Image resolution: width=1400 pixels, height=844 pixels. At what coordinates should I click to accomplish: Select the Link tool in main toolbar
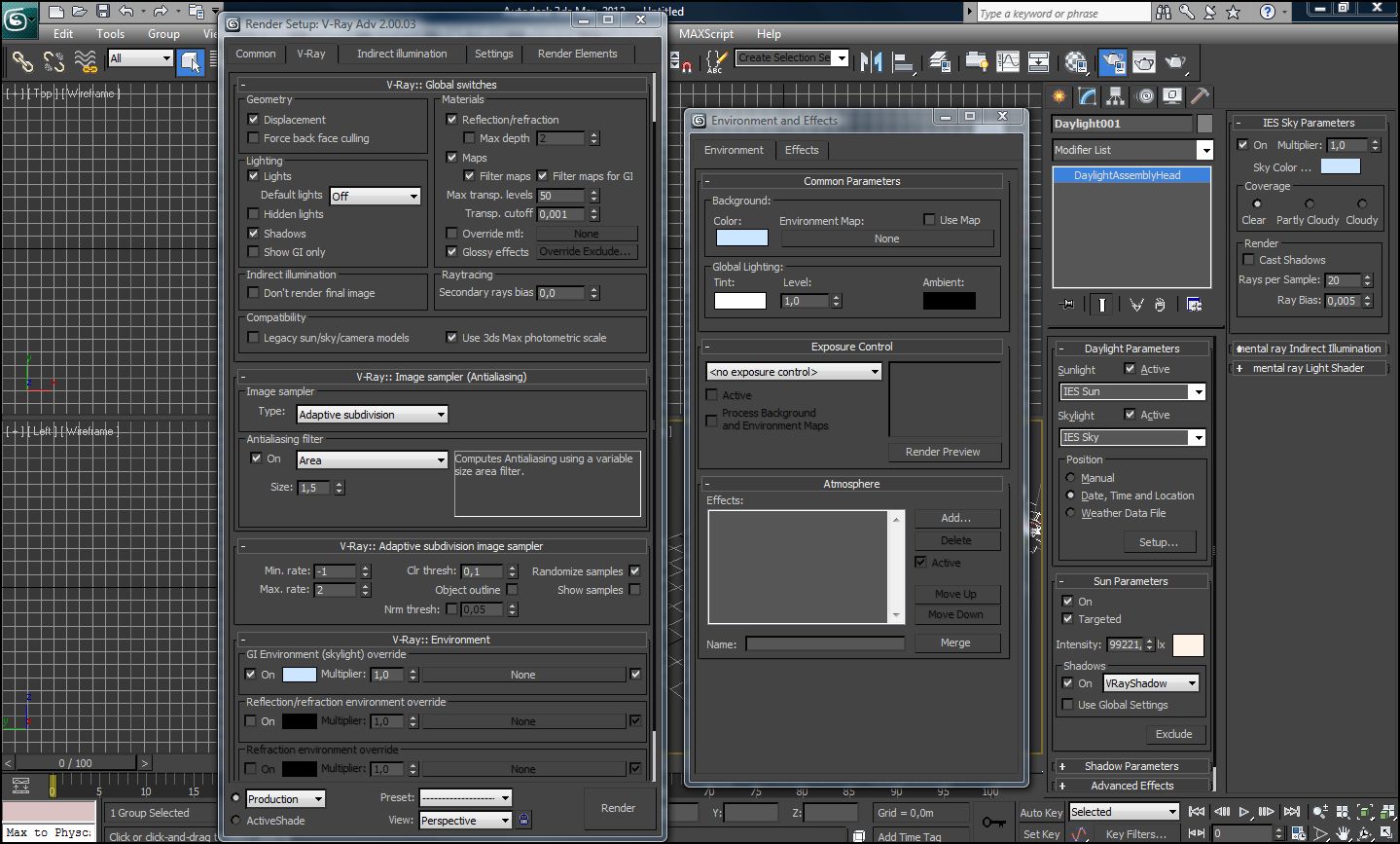coord(21,62)
